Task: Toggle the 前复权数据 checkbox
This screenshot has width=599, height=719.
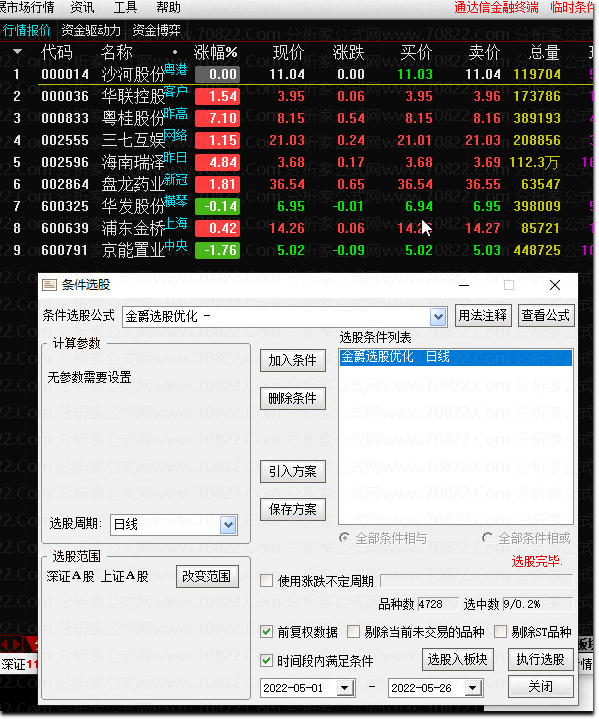Action: (x=266, y=632)
